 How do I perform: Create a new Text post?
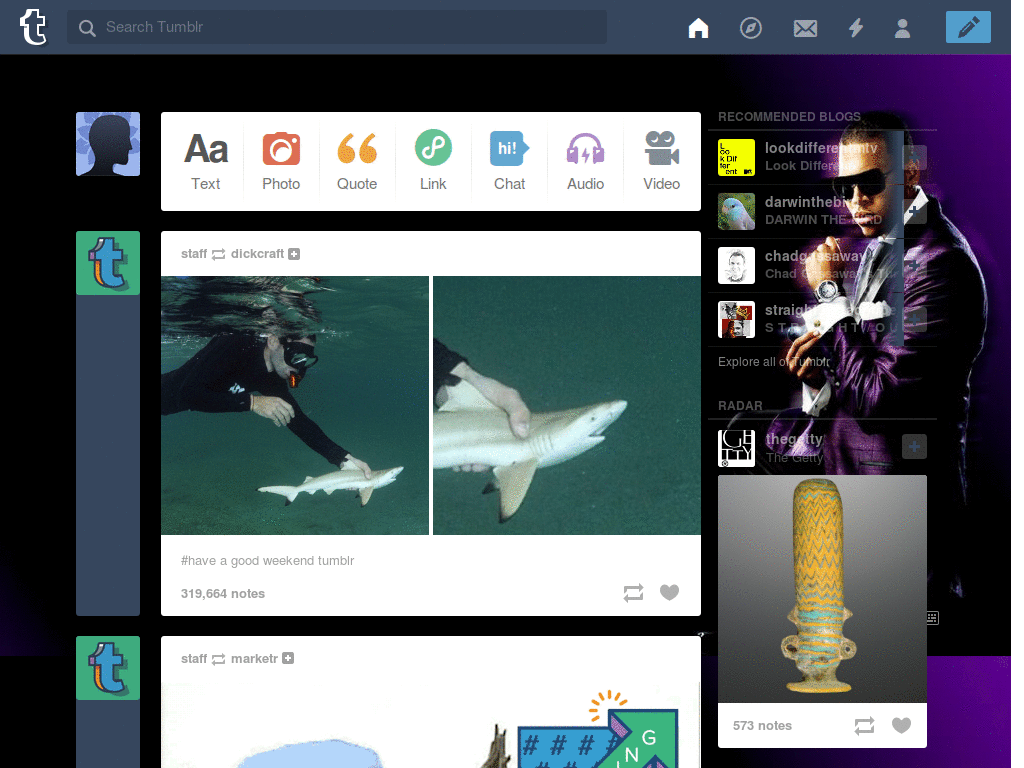206,161
